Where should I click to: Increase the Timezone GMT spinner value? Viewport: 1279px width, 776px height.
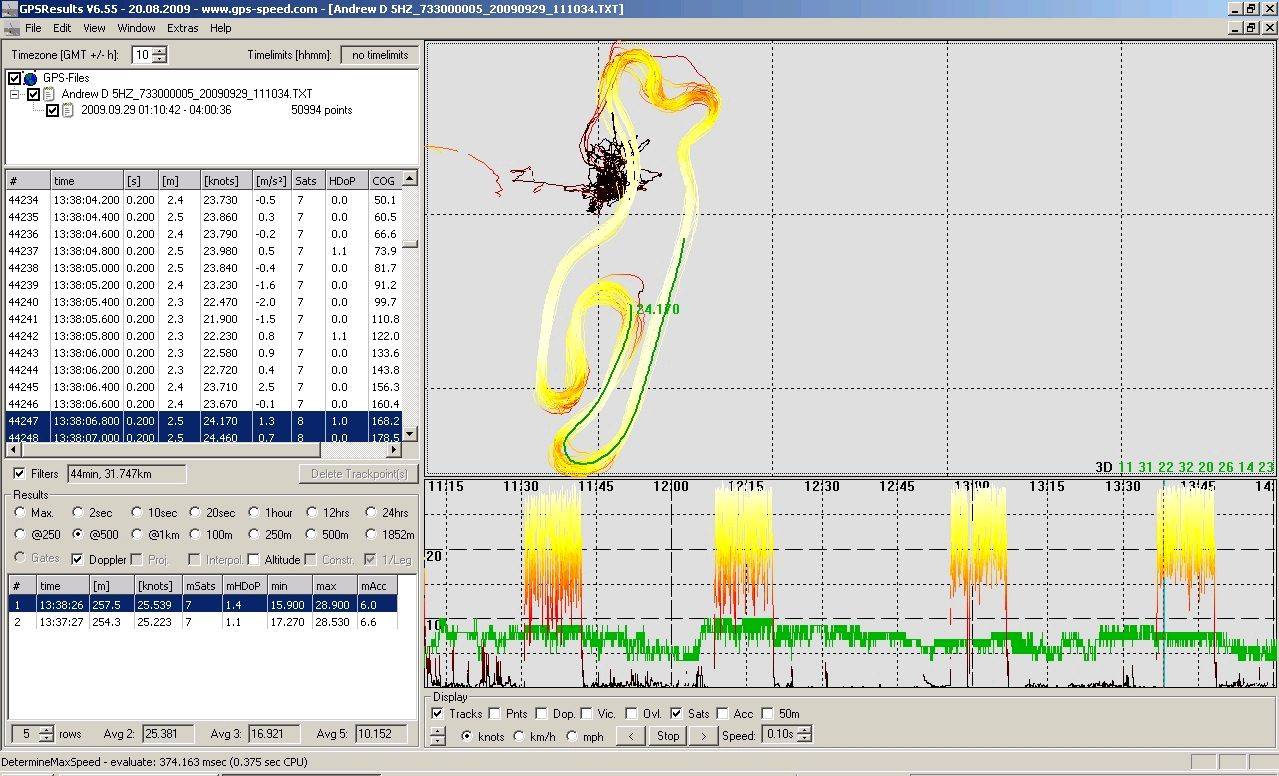160,51
